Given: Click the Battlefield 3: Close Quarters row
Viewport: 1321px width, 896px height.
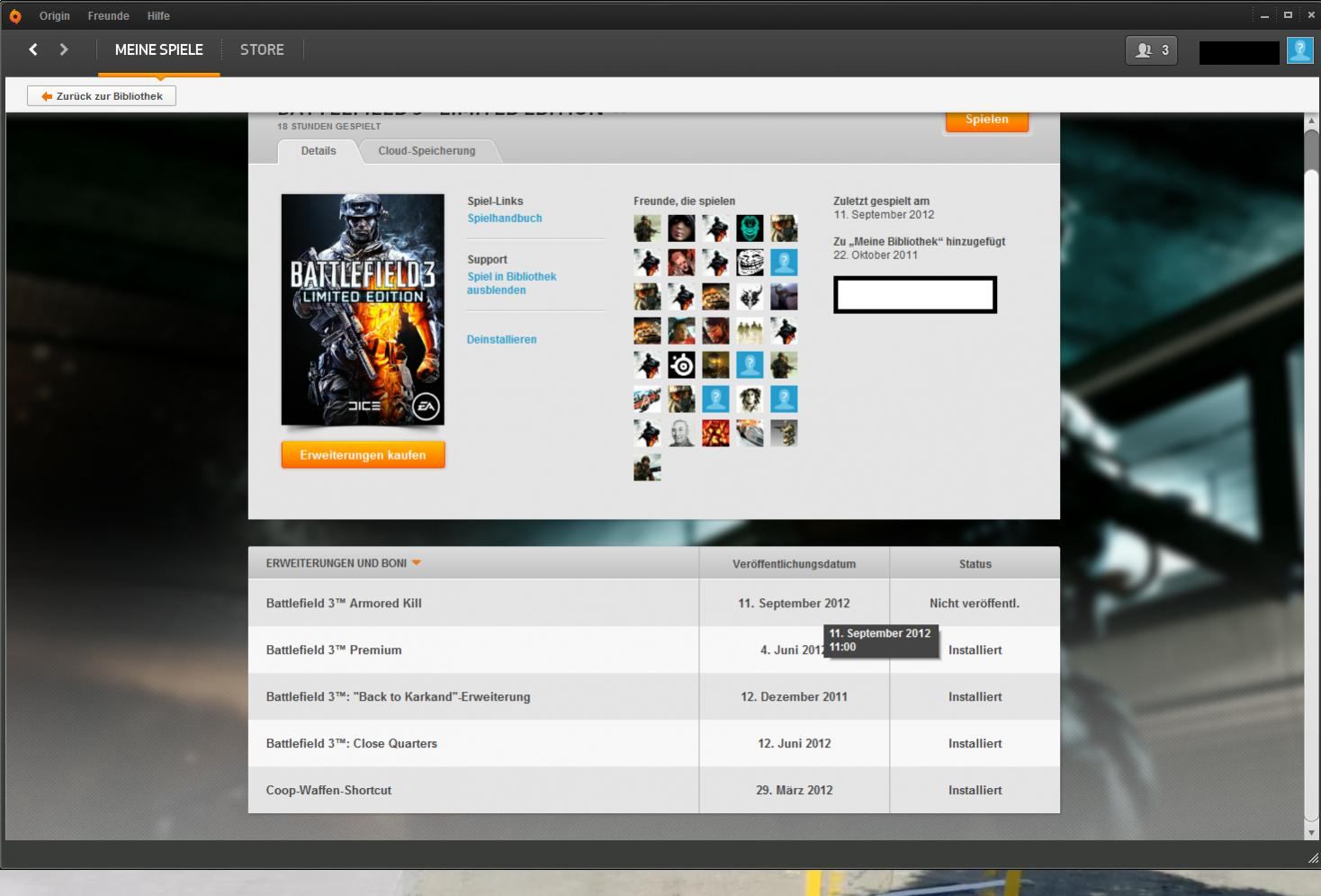Looking at the screenshot, I should [654, 744].
